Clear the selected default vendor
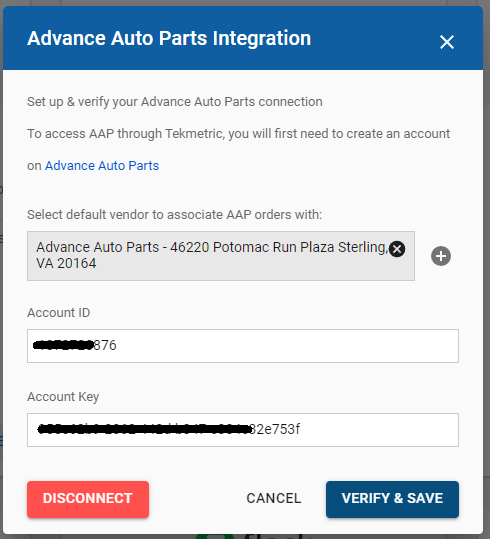 (x=397, y=249)
